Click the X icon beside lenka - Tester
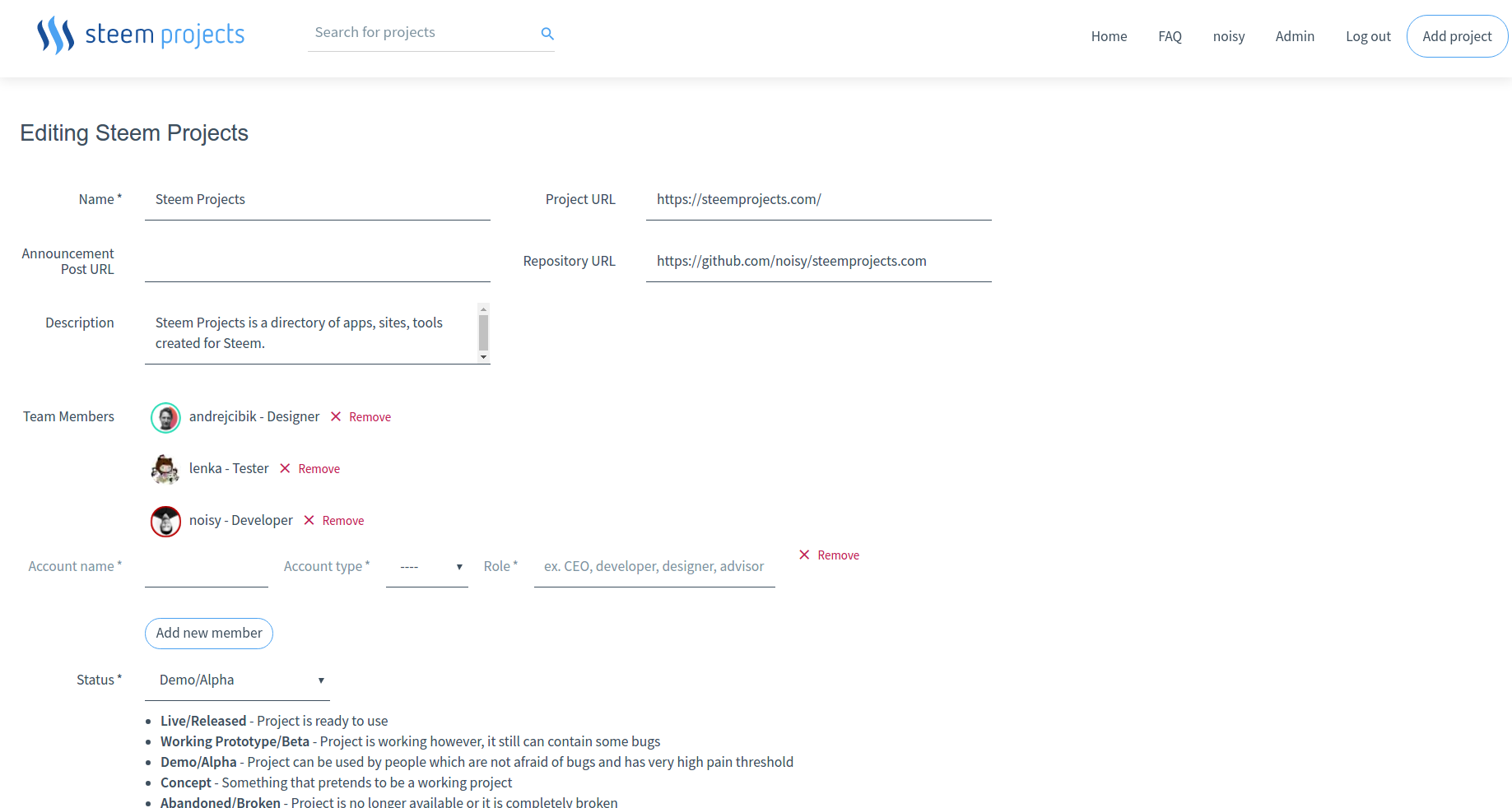This screenshot has width=1512, height=808. (285, 468)
